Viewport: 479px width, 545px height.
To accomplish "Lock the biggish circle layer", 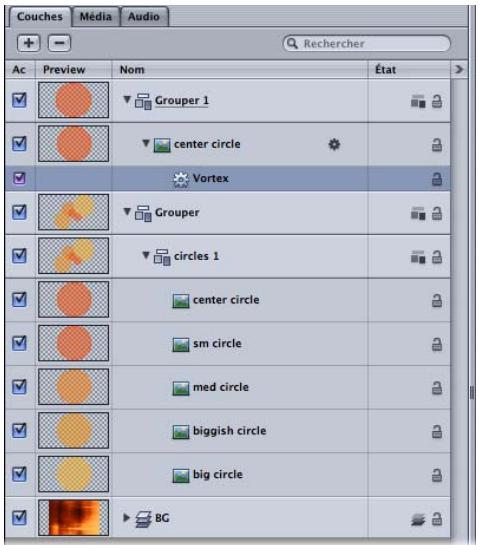I will pos(437,431).
